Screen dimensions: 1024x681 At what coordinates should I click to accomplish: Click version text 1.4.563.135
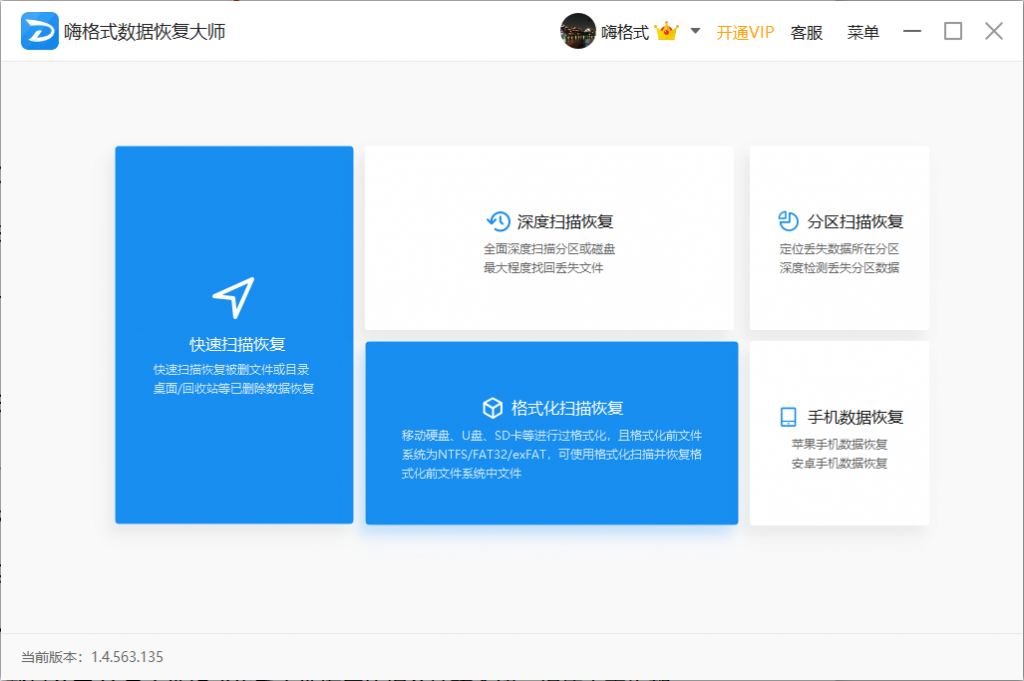tap(127, 657)
